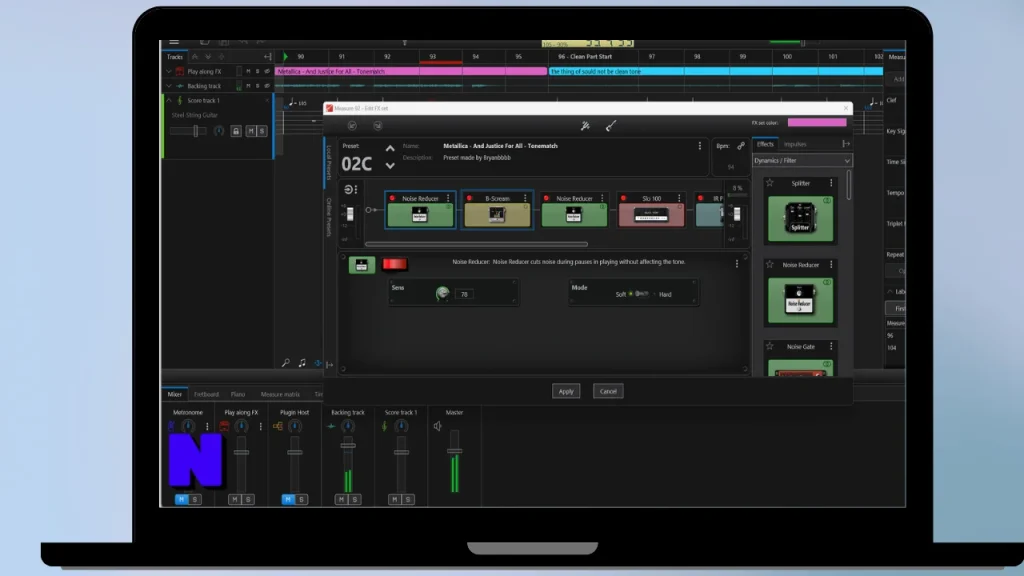Click the export preset icon in FX editor

click(x=377, y=125)
